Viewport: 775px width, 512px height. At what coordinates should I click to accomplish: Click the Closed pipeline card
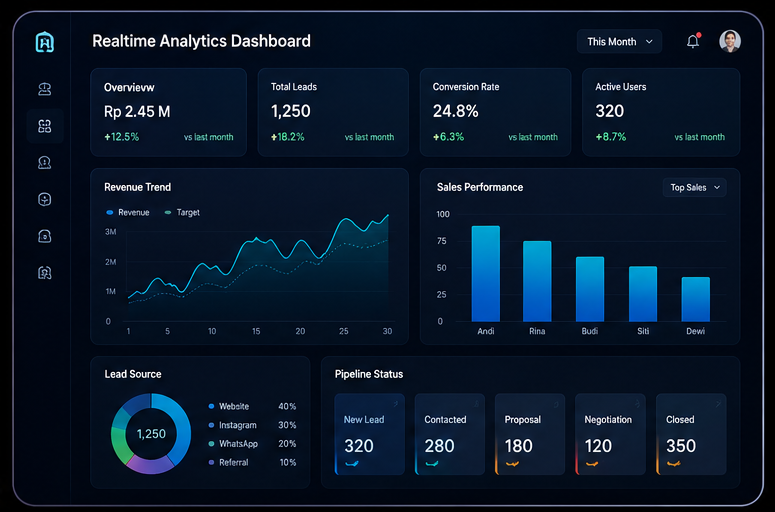(691, 434)
